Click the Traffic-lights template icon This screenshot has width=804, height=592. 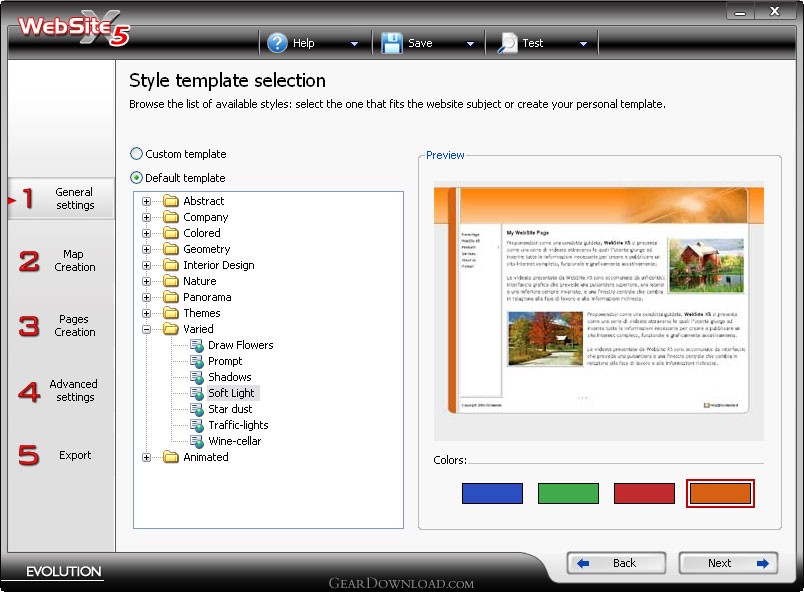pyautogui.click(x=197, y=425)
